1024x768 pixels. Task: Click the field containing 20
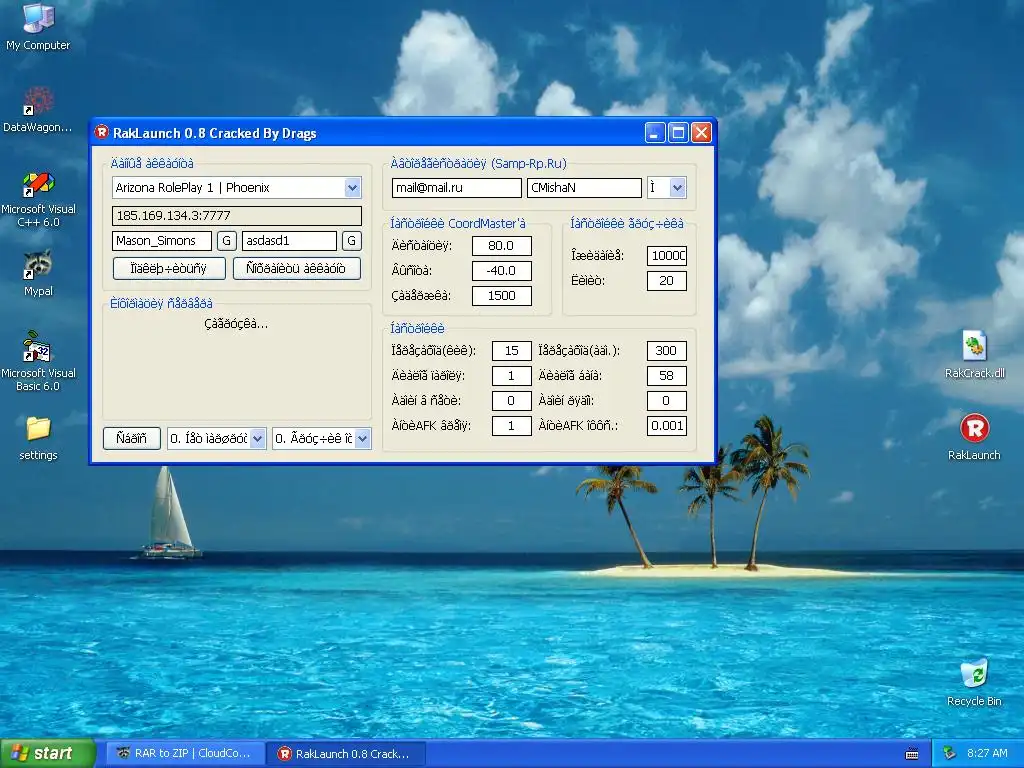(x=667, y=281)
